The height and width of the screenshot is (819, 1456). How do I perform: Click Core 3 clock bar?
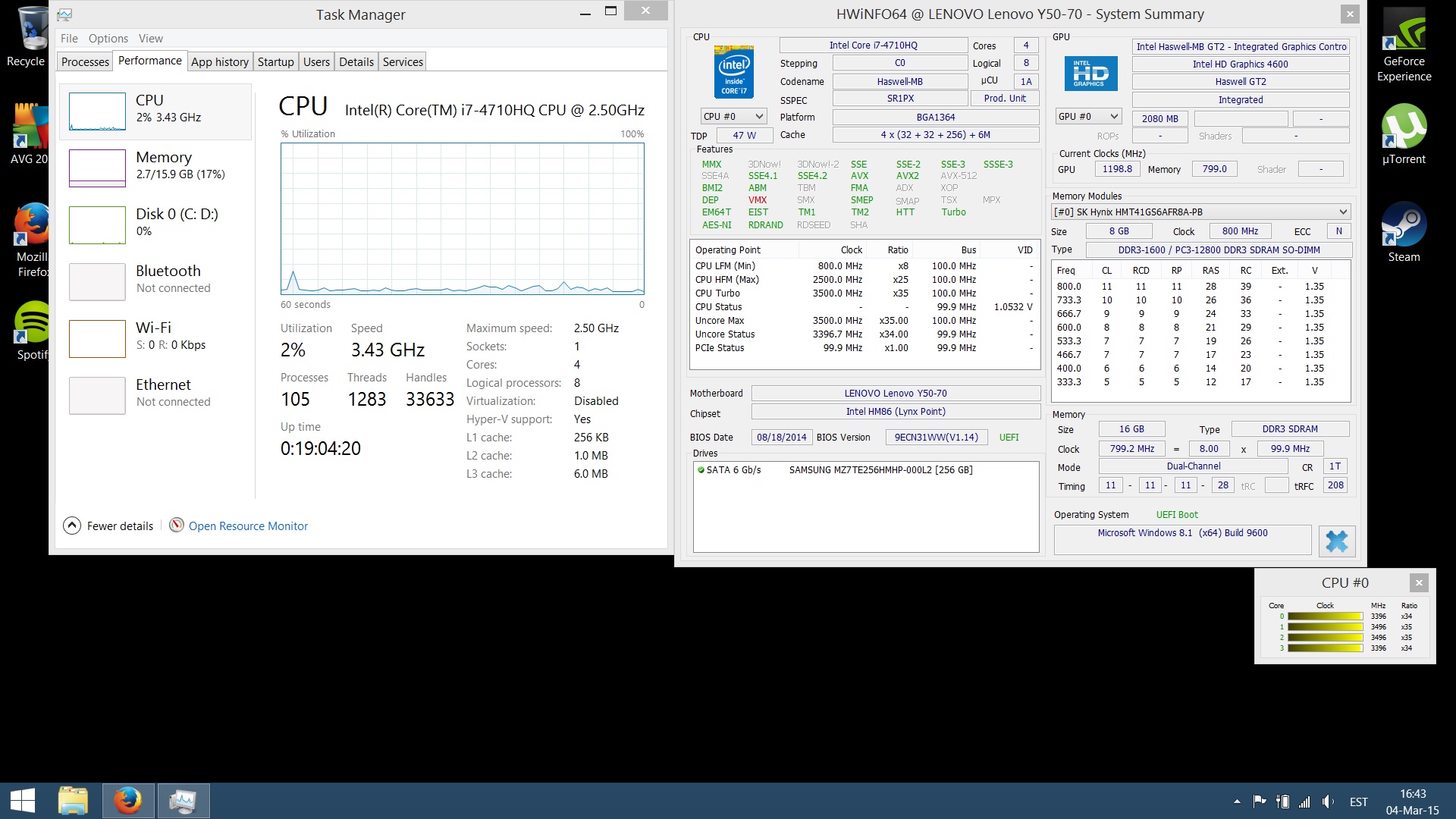click(1325, 648)
